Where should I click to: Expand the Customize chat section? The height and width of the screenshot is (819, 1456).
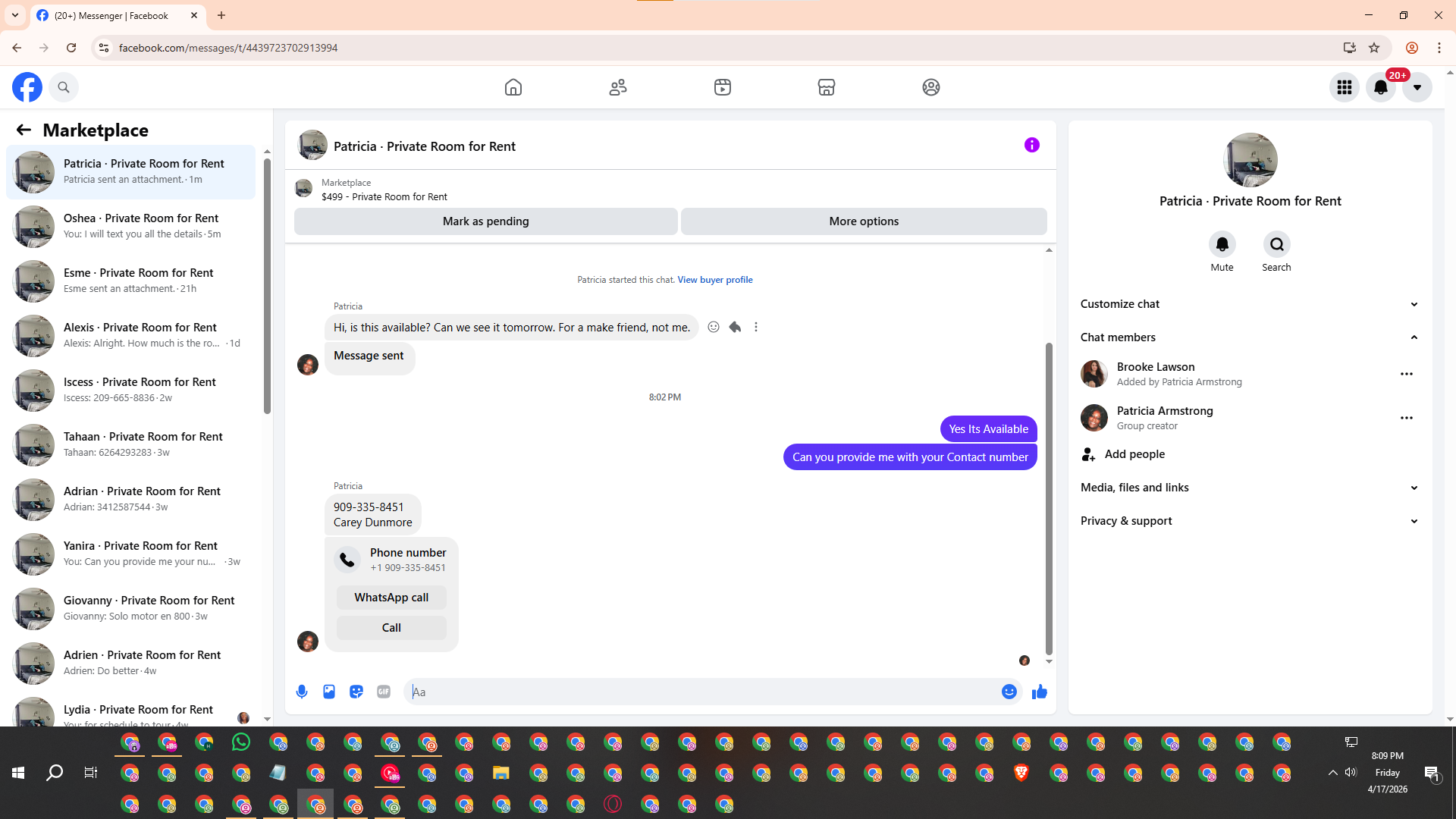(1414, 304)
